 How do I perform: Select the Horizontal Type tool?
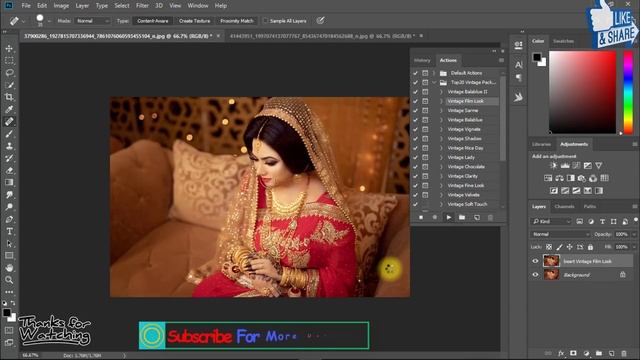[x=9, y=231]
